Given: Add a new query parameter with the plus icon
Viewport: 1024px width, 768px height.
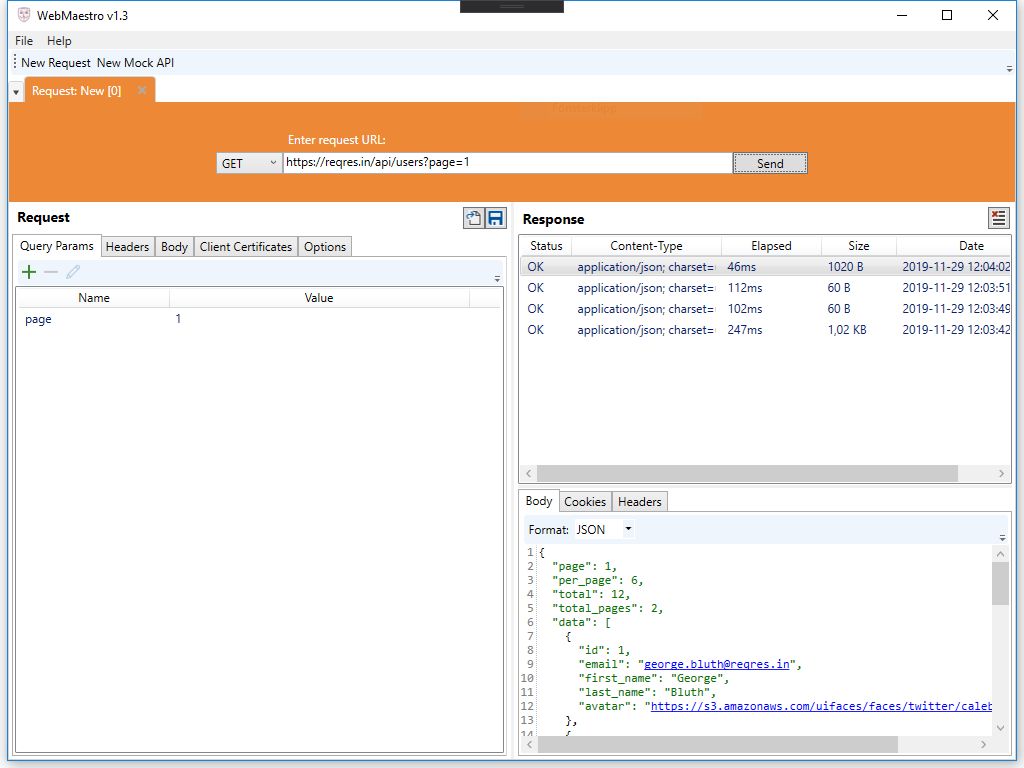Looking at the screenshot, I should point(28,271).
